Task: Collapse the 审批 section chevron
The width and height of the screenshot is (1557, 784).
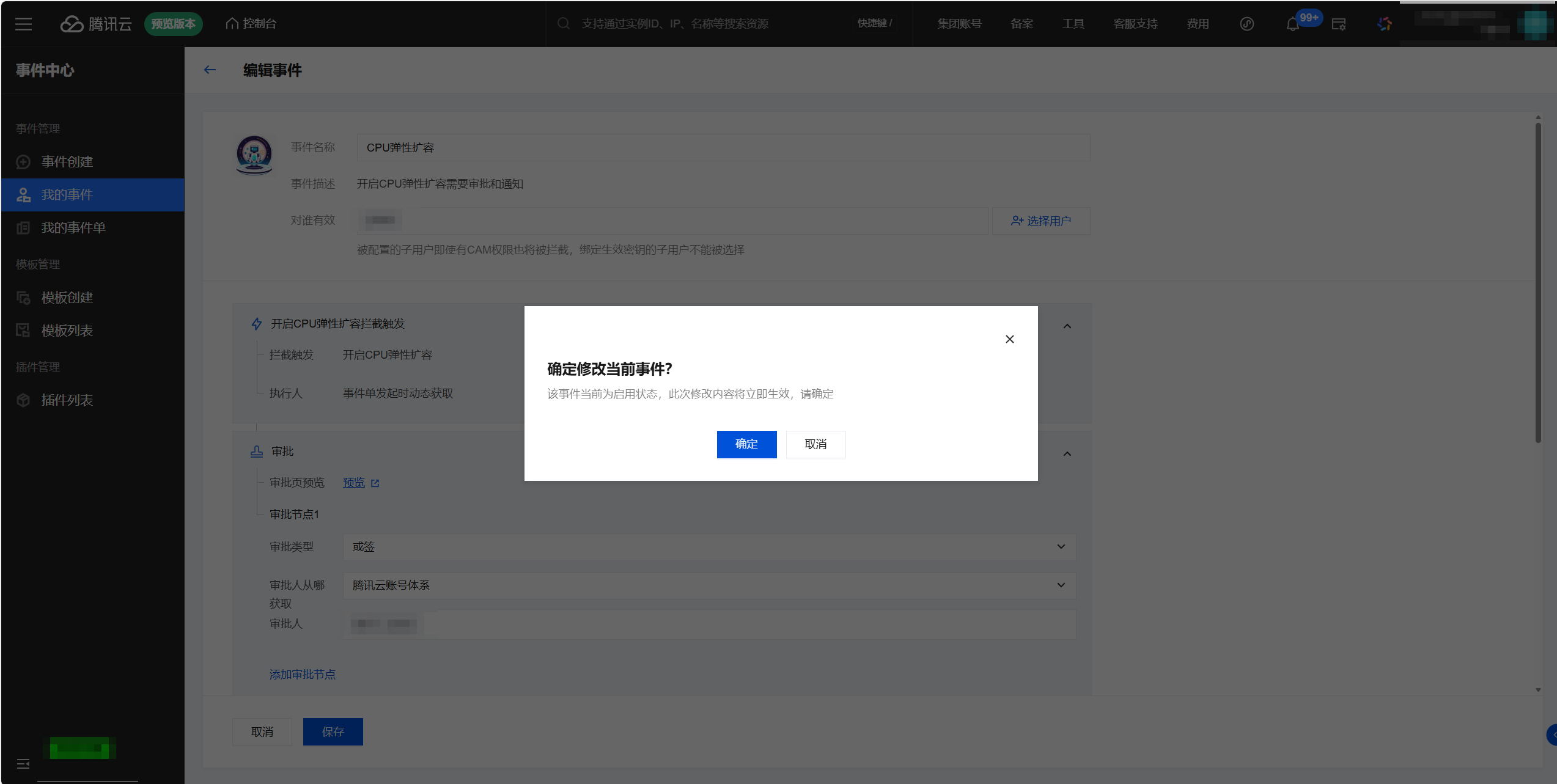Action: (x=1067, y=453)
